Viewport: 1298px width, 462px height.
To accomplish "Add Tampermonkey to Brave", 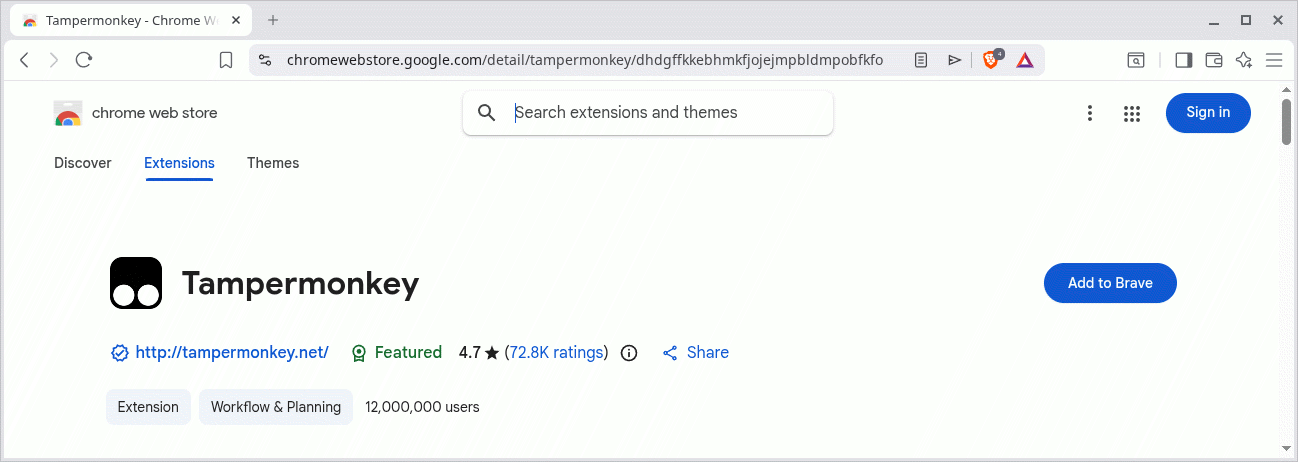I will tap(1110, 283).
